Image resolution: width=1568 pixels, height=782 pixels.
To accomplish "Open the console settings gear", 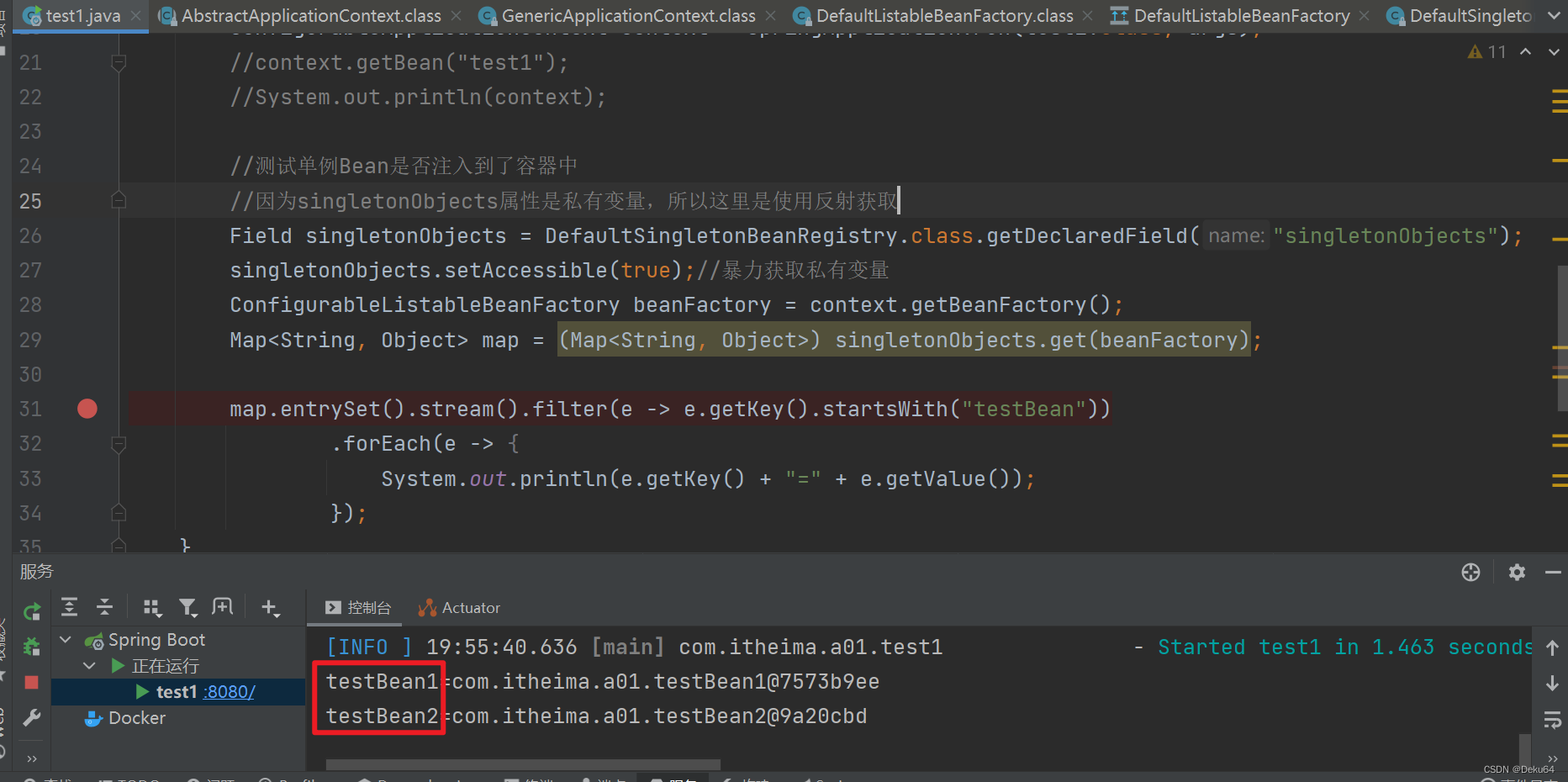I will (x=1517, y=572).
